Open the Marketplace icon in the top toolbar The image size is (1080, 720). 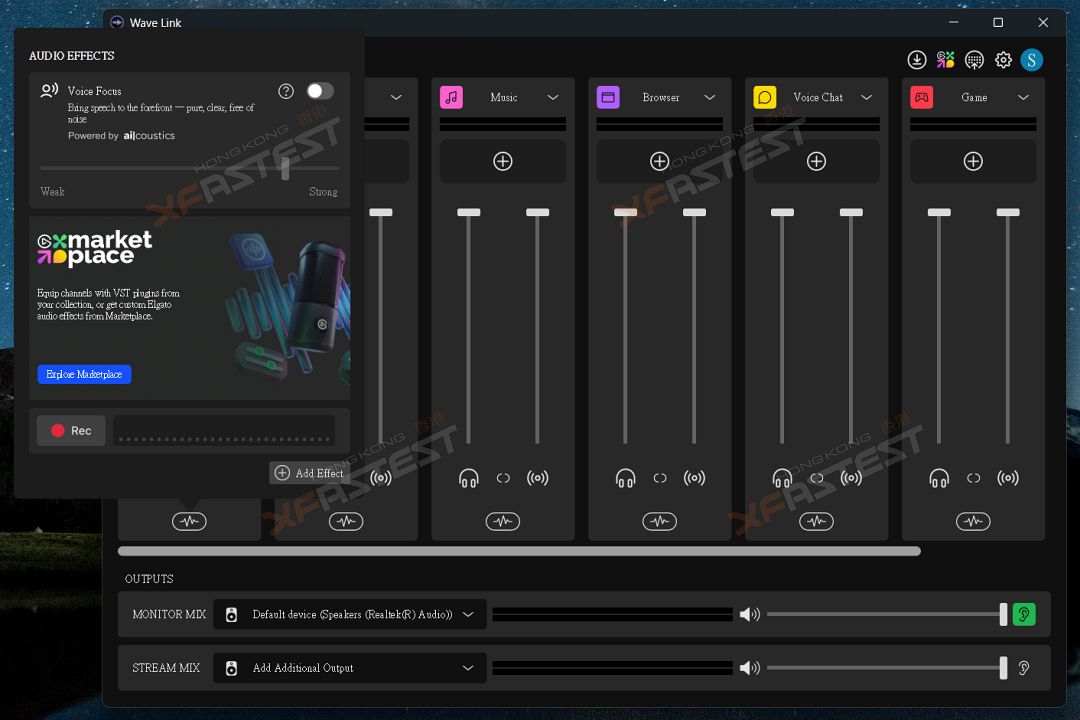(x=945, y=60)
